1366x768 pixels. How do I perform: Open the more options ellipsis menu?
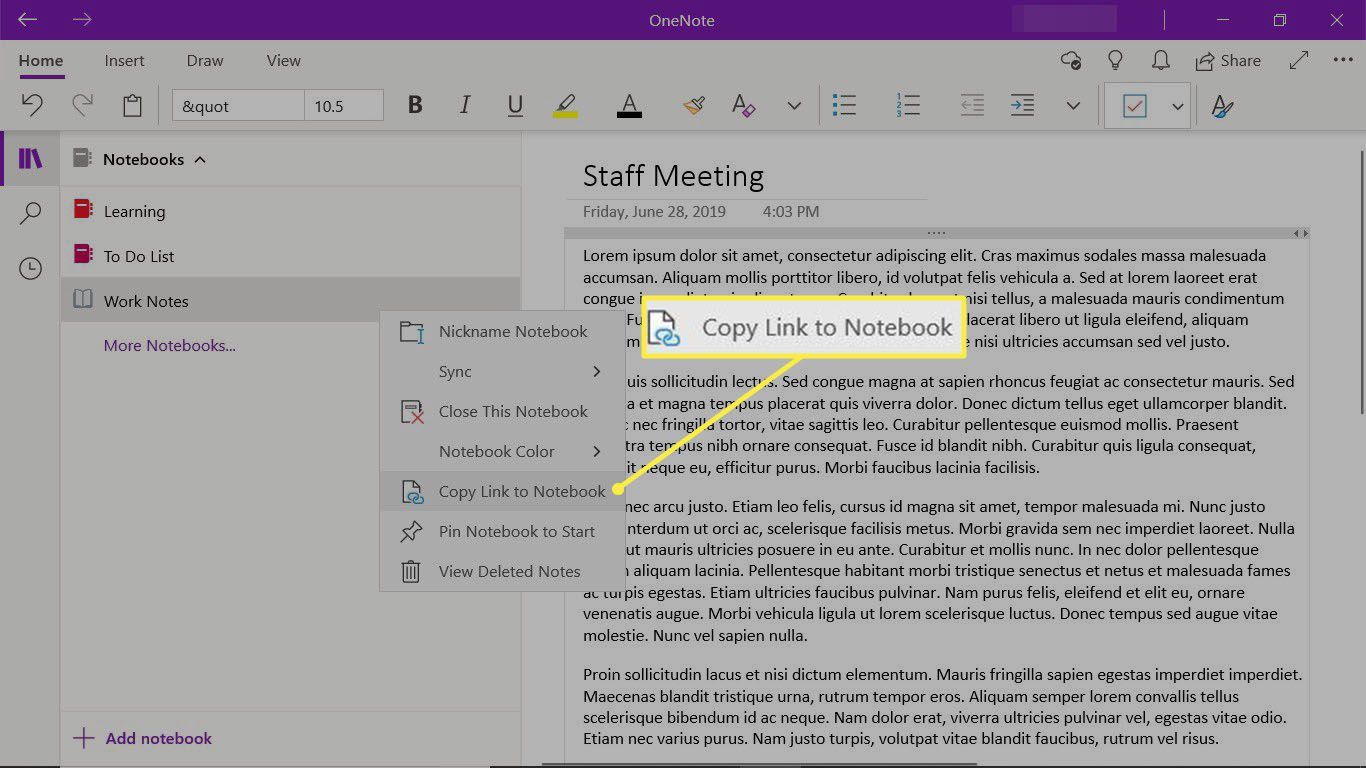[1343, 60]
